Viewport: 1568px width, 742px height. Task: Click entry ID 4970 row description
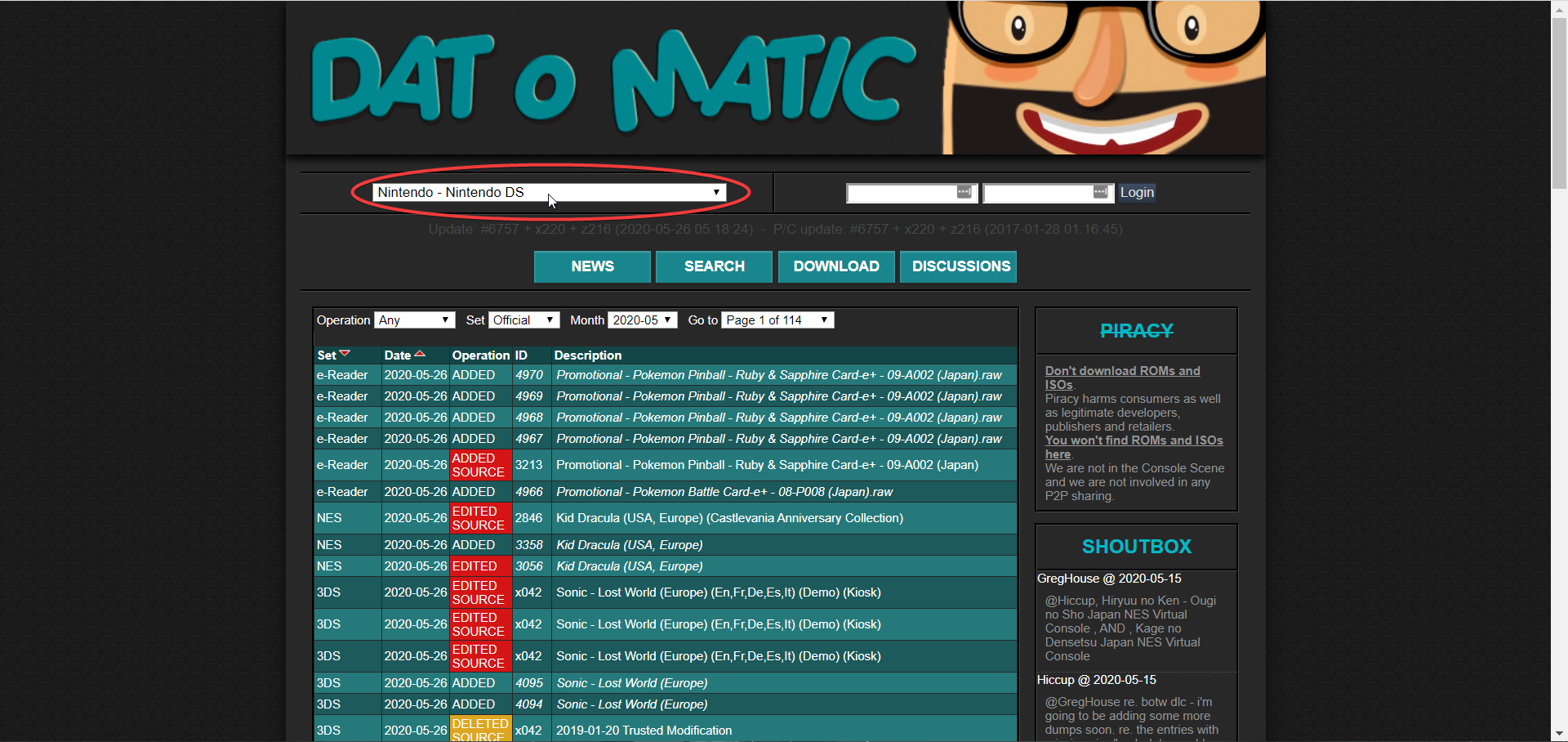point(778,375)
